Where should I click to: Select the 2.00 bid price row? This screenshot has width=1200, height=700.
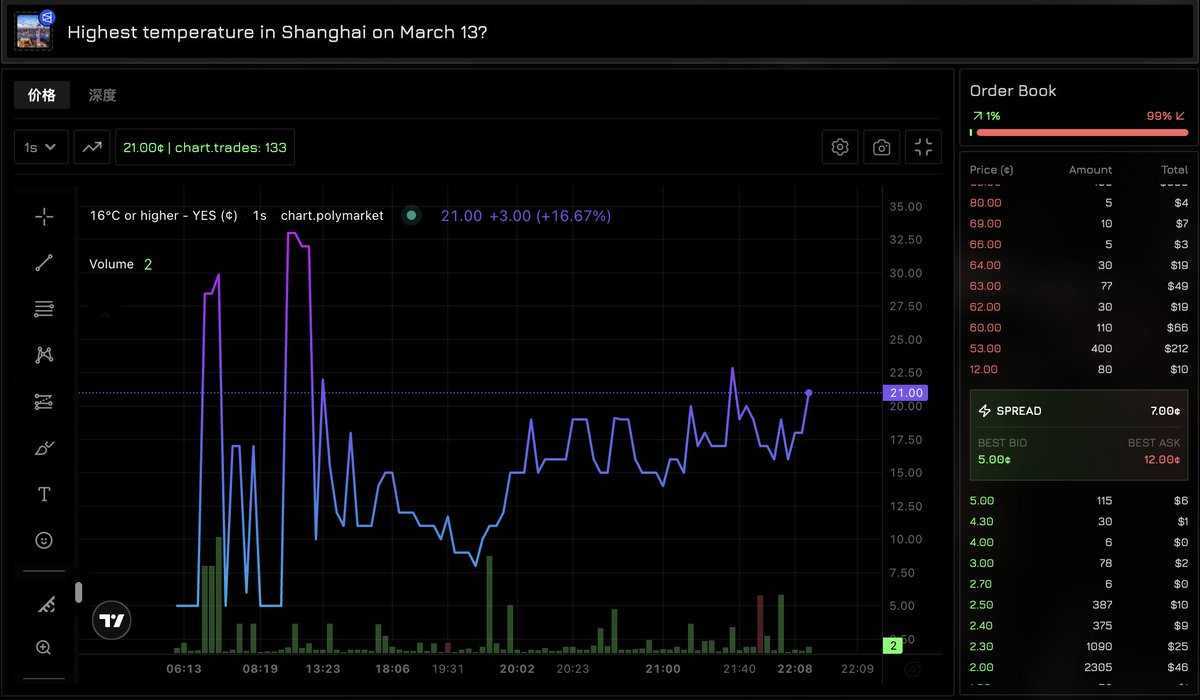pyautogui.click(x=1079, y=668)
